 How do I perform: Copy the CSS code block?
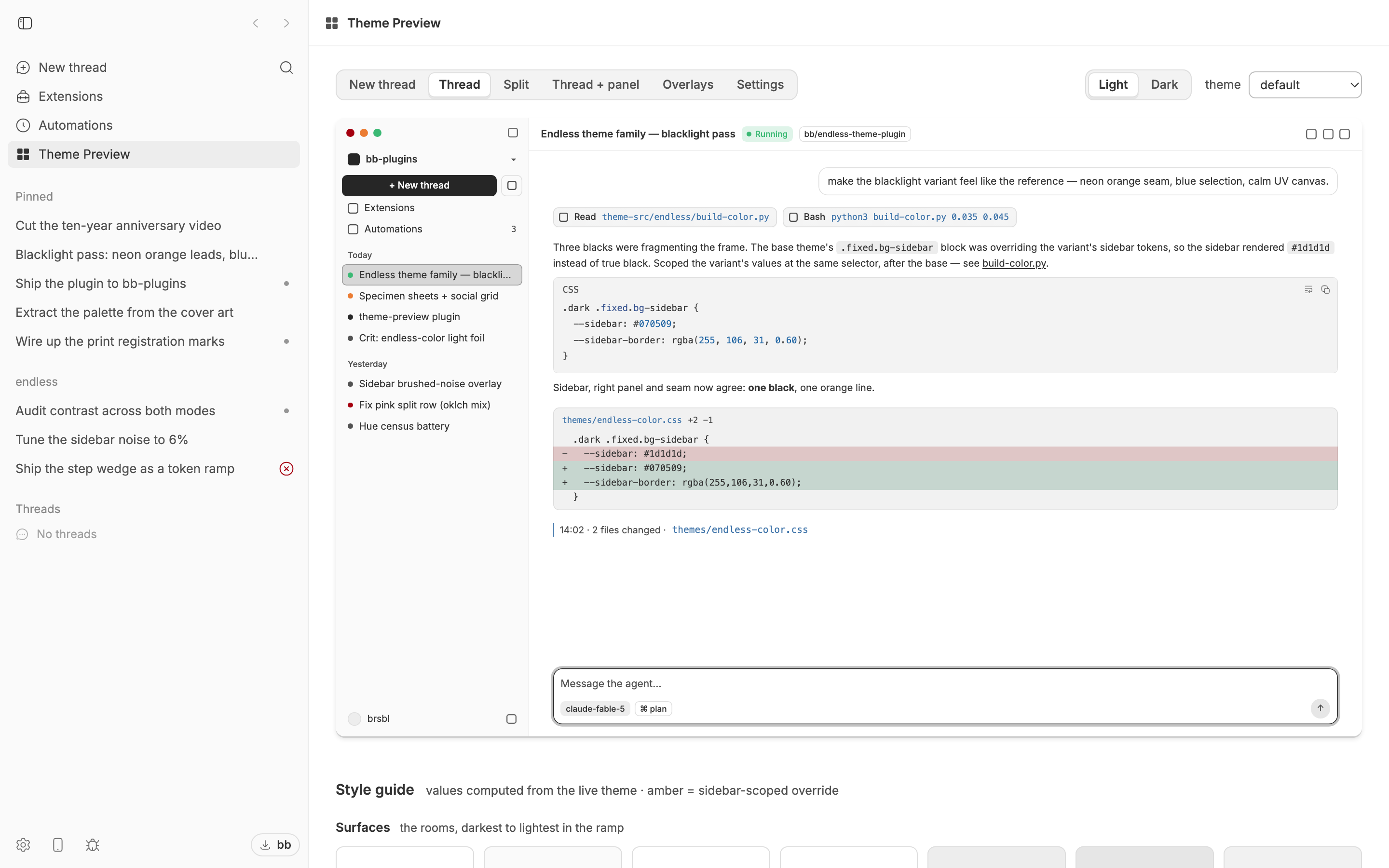[1325, 290]
